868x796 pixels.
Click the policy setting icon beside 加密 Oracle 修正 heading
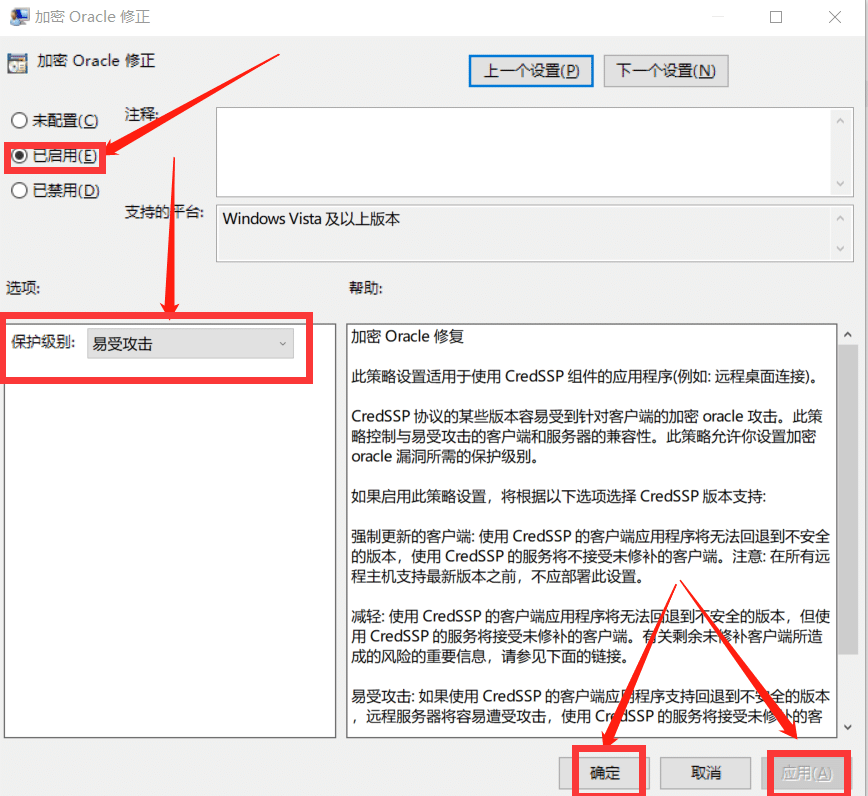click(x=17, y=64)
